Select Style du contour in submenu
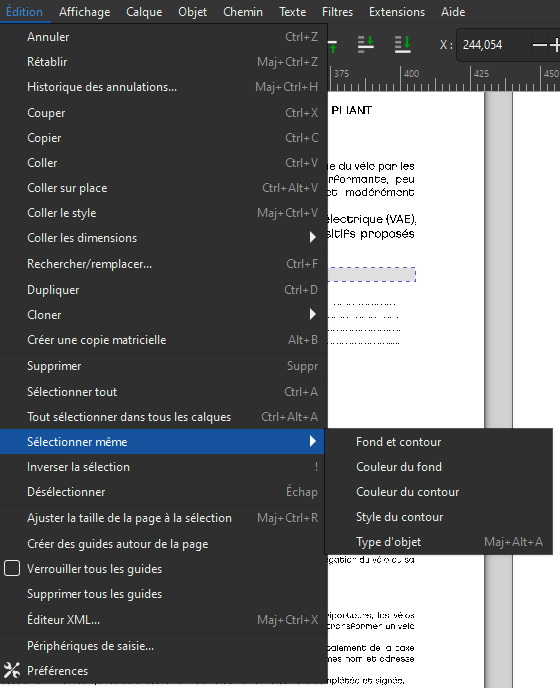This screenshot has width=560, height=688. (439, 517)
